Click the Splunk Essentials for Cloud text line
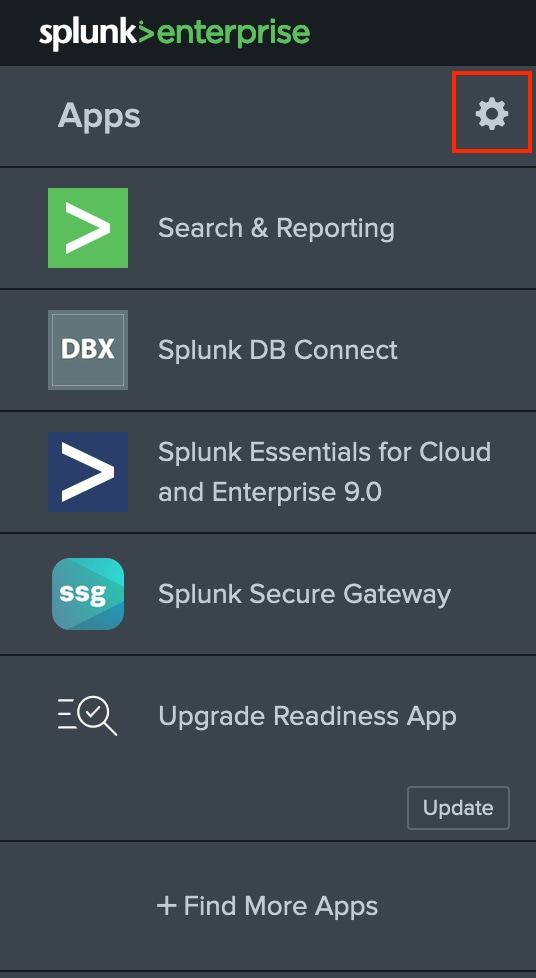 324,452
